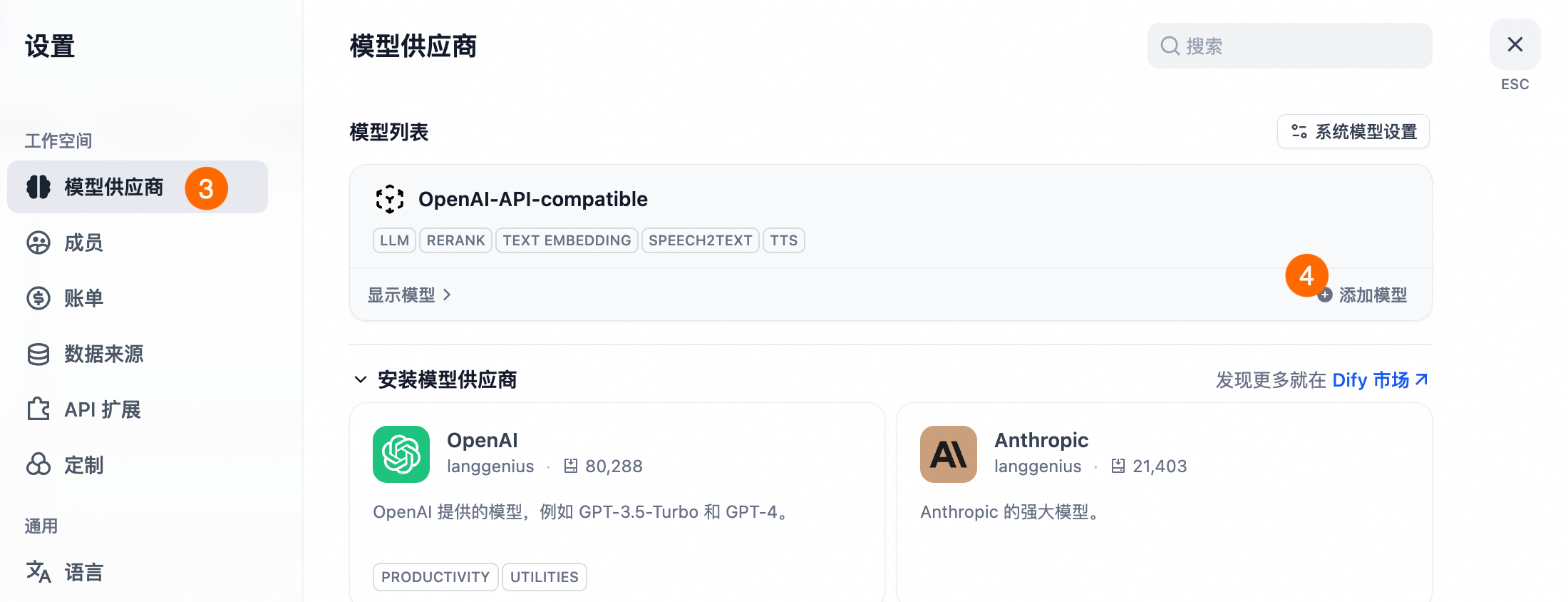This screenshot has width=1568, height=602.
Task: Click the UTILITIES tag on OpenAI card
Action: (x=545, y=577)
